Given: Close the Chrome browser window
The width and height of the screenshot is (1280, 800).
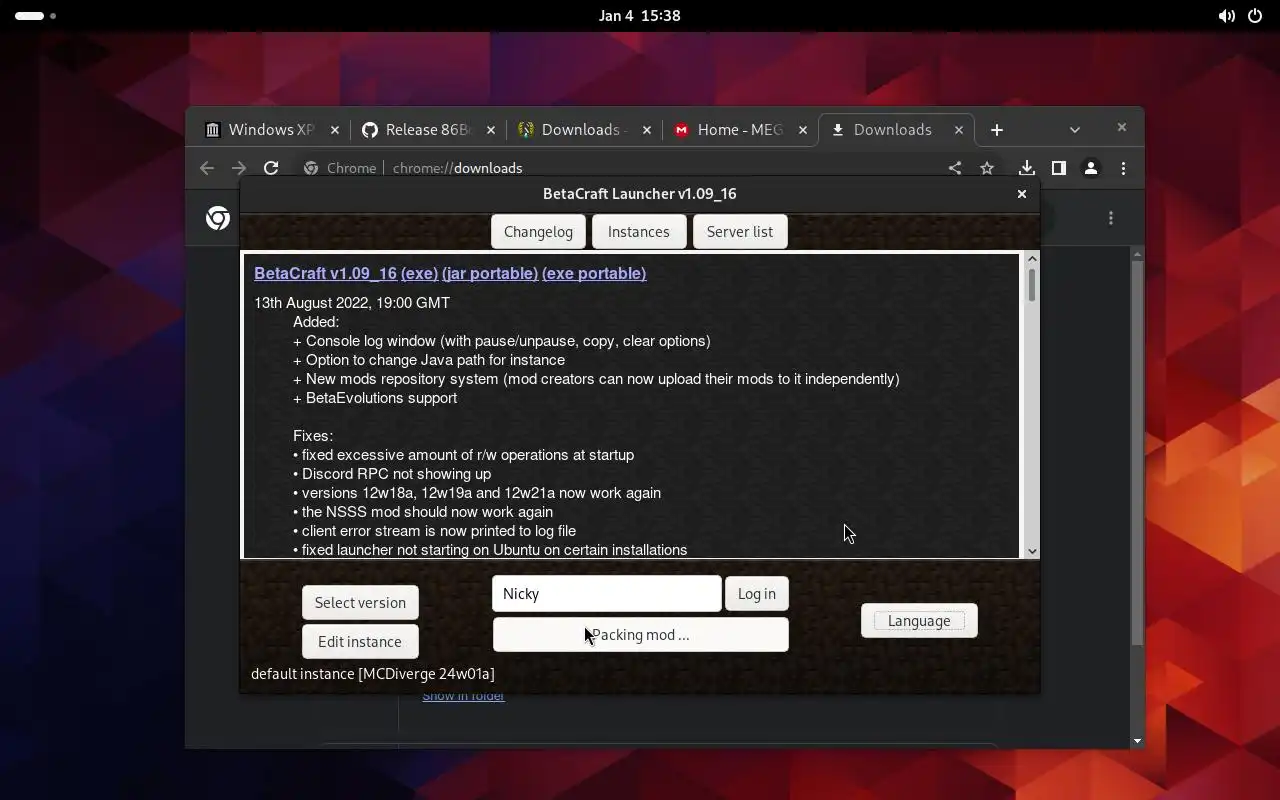Looking at the screenshot, I should [1121, 127].
